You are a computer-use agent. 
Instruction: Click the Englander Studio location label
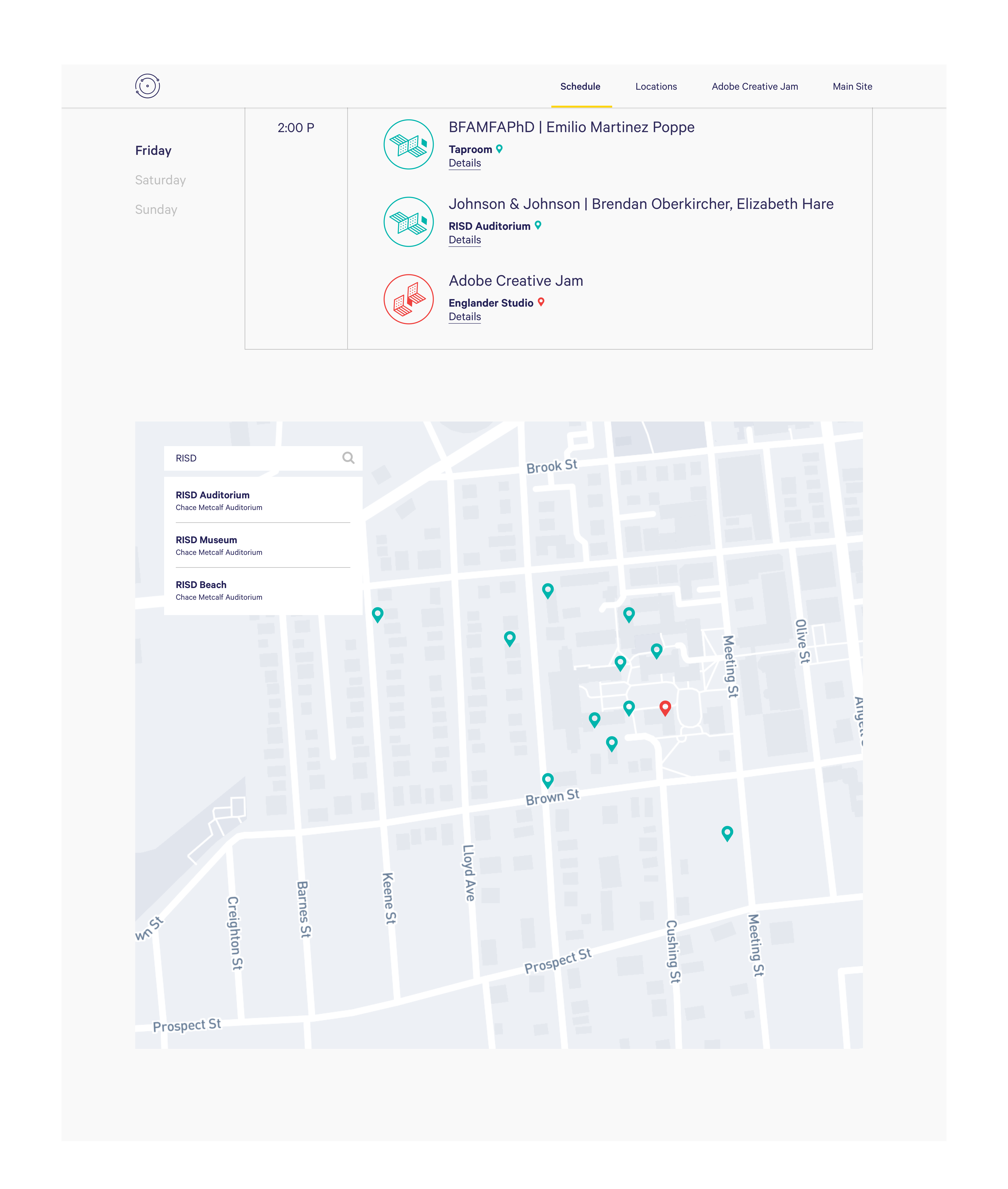491,303
